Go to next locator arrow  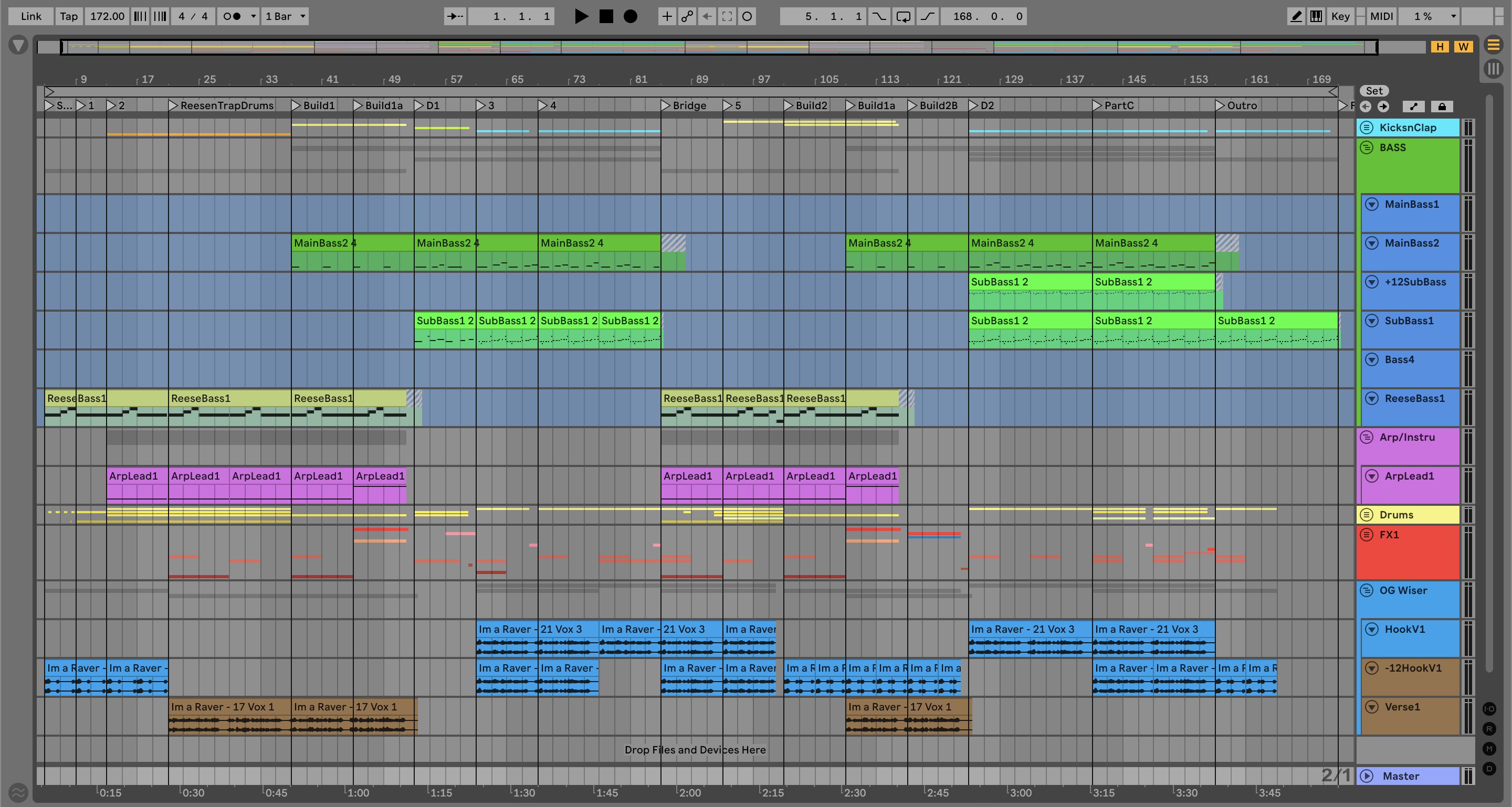[1383, 106]
